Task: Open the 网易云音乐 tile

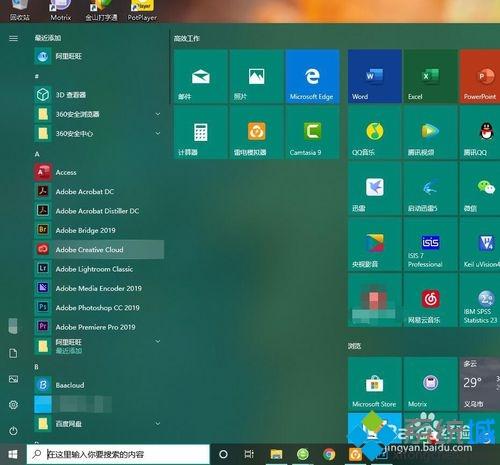Action: (430, 300)
